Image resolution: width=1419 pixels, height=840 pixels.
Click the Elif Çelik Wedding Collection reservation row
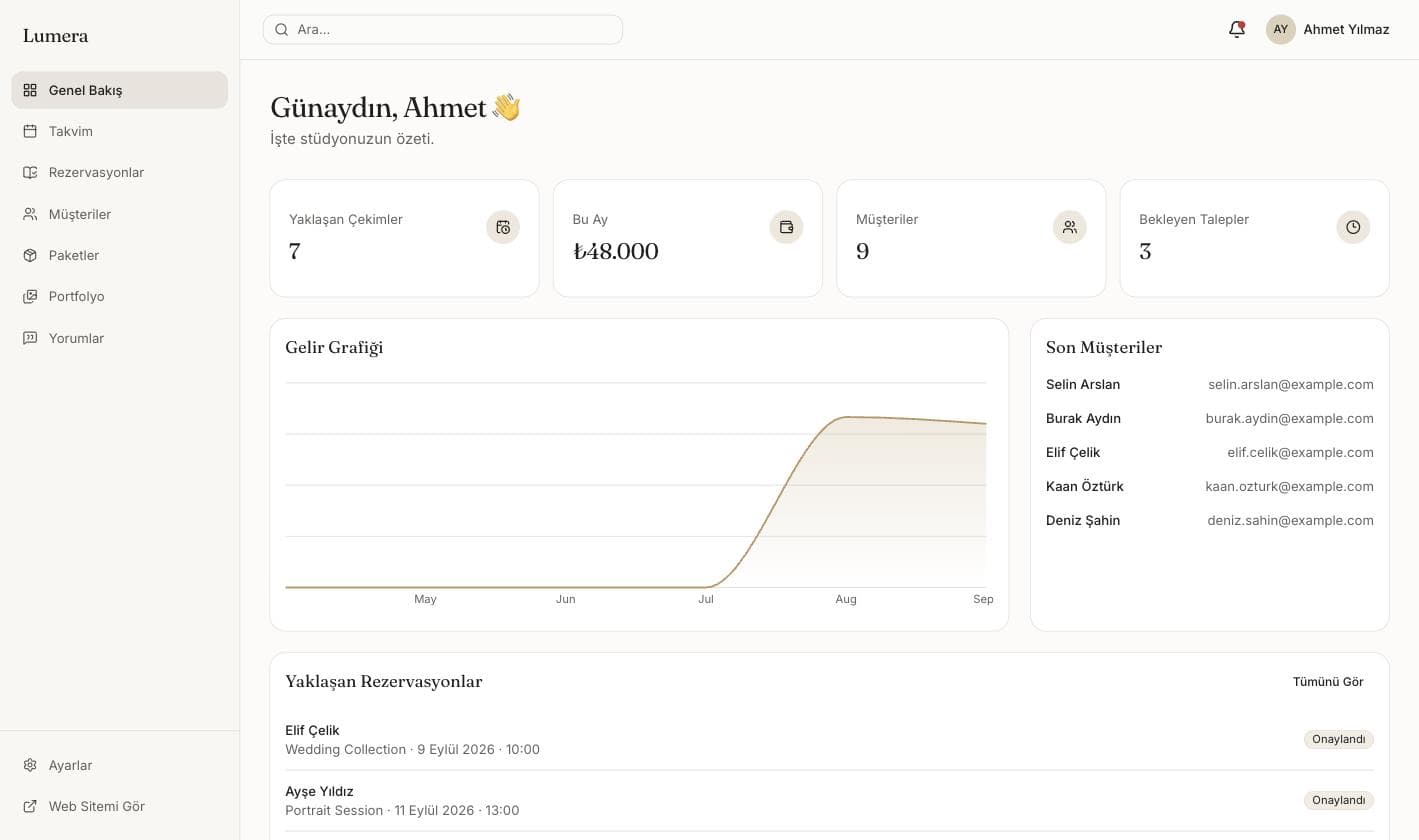[829, 740]
